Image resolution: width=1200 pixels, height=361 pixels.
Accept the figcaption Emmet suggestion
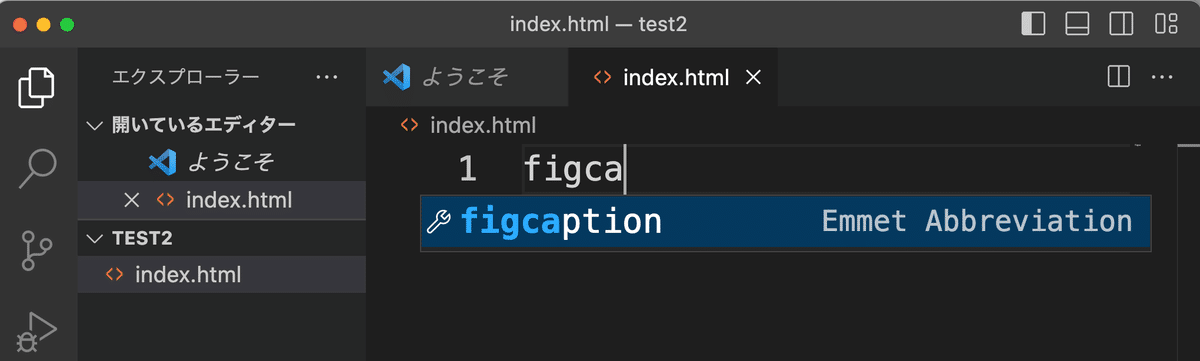[785, 221]
